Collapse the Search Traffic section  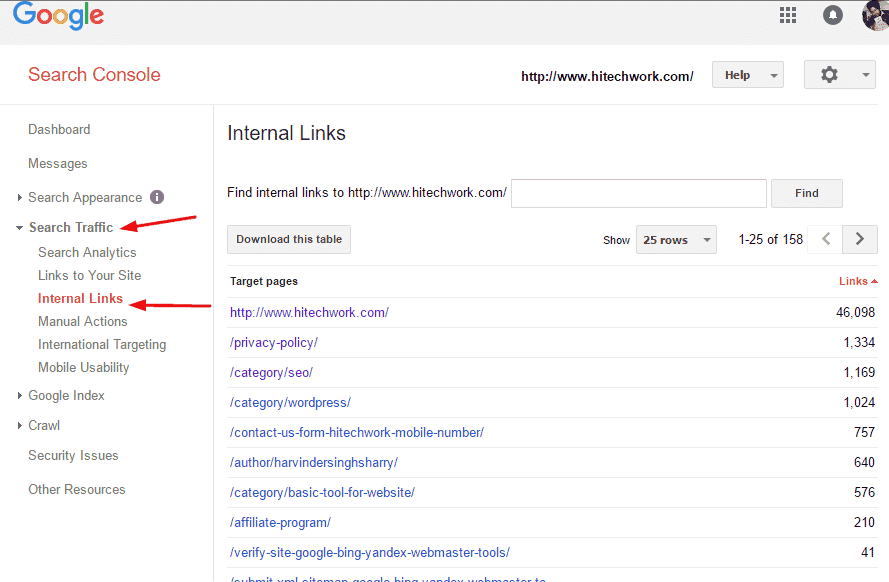(x=19, y=228)
